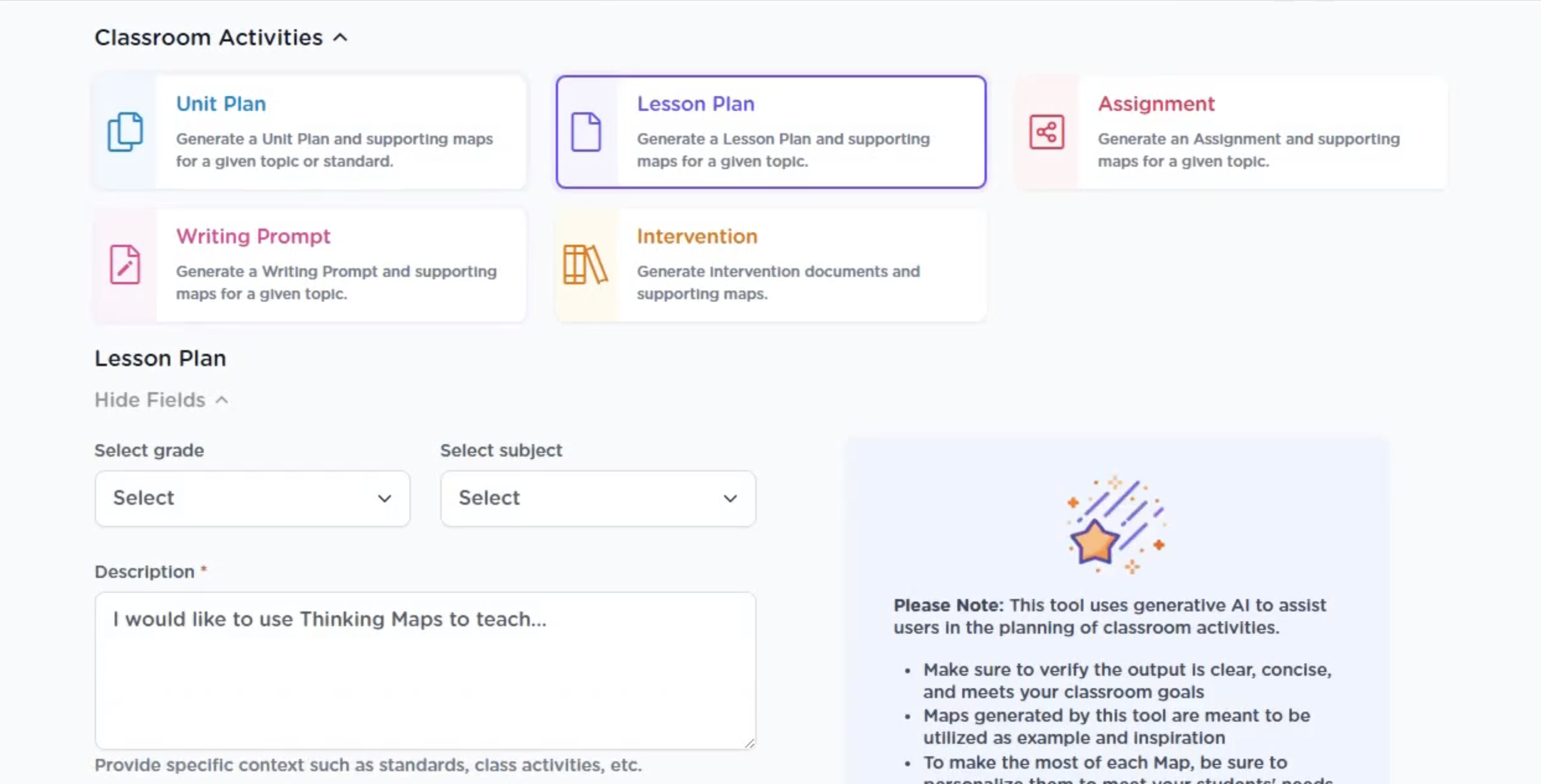Click the Lesson Plan page icon
1541x784 pixels.
coord(585,132)
